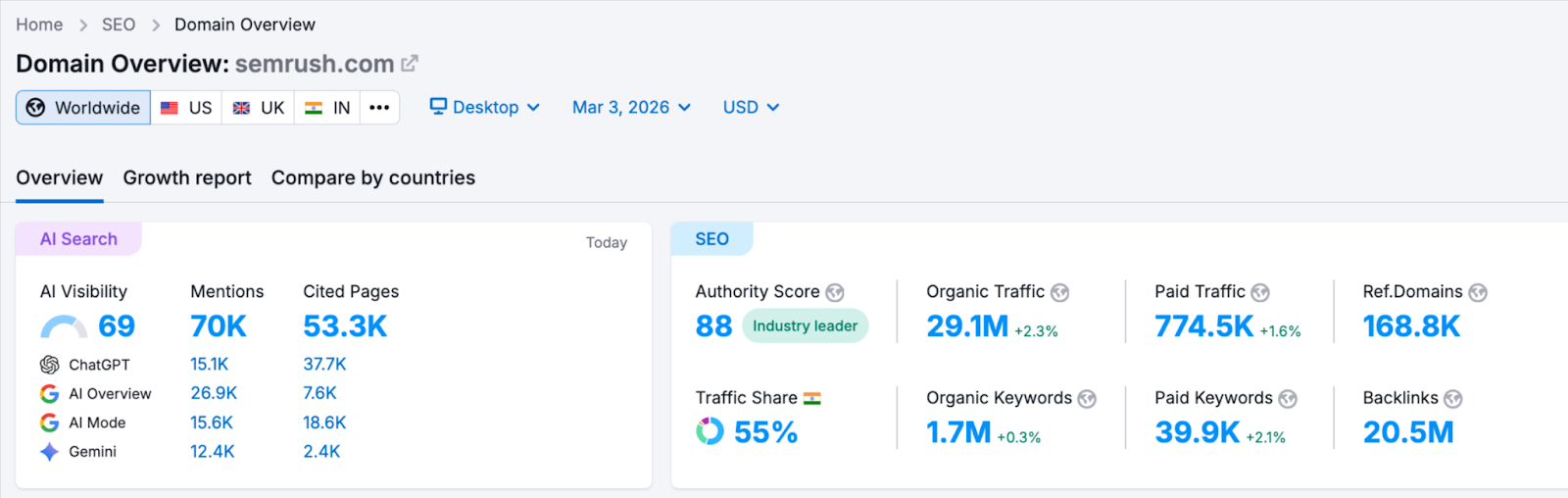Screen dimensions: 1568x498
Task: Open the semrush.com external link icon
Action: point(410,64)
